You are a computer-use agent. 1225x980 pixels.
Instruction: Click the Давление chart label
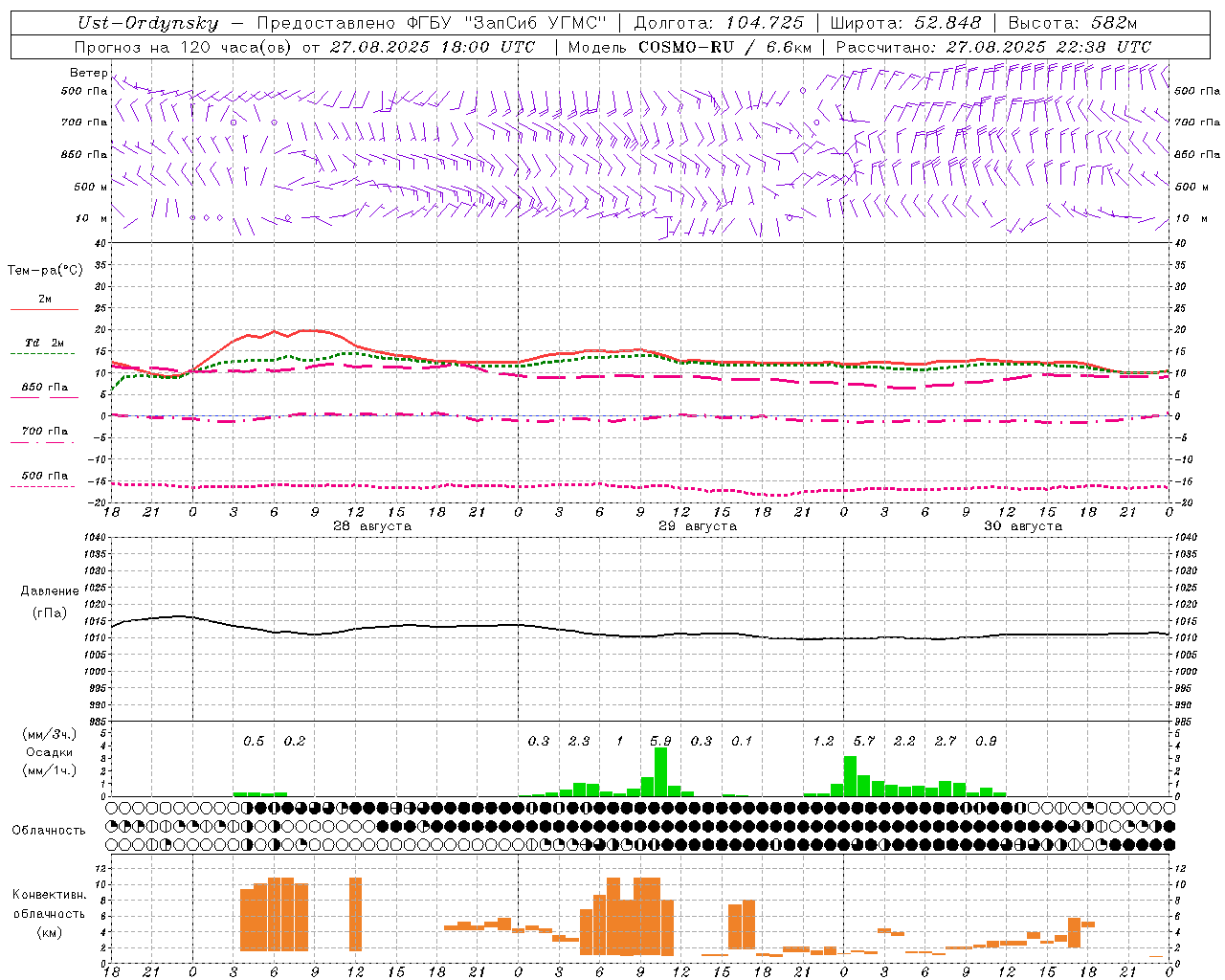pyautogui.click(x=50, y=591)
